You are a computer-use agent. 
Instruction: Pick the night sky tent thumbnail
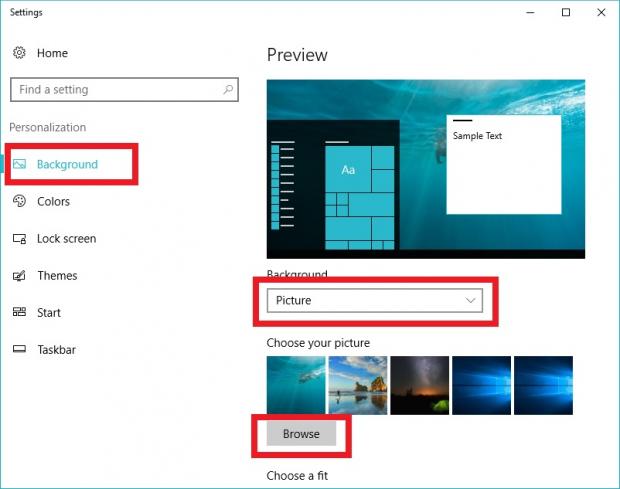click(419, 385)
